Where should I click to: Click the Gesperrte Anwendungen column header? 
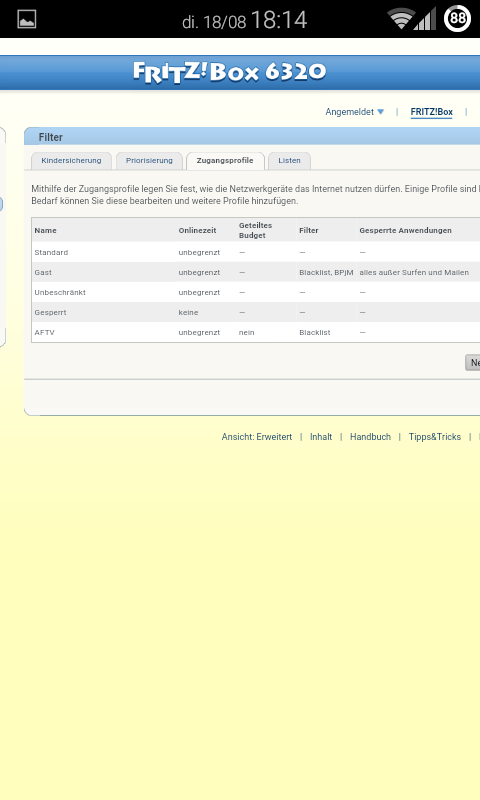tap(406, 230)
